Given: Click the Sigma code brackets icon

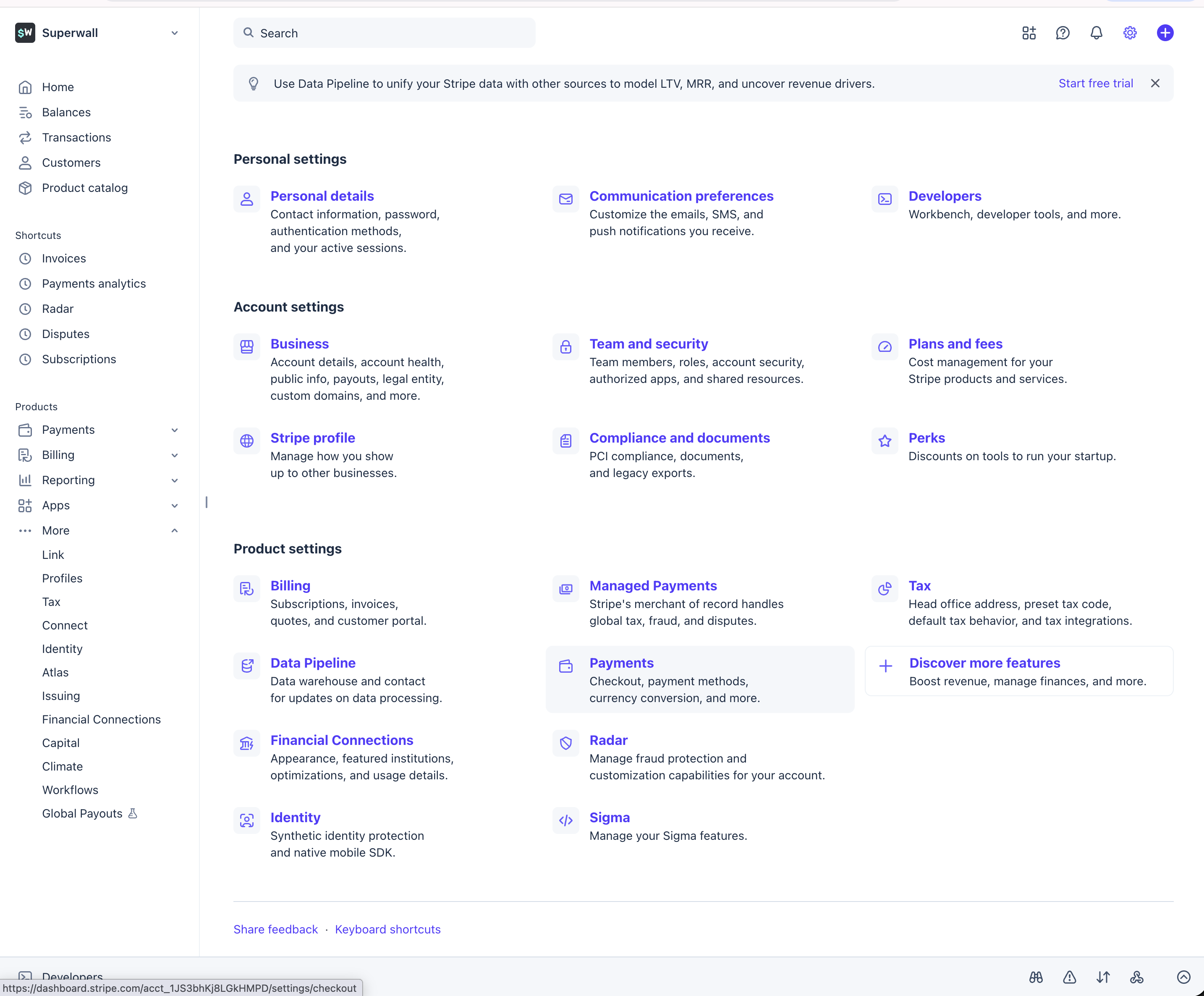Looking at the screenshot, I should [566, 820].
